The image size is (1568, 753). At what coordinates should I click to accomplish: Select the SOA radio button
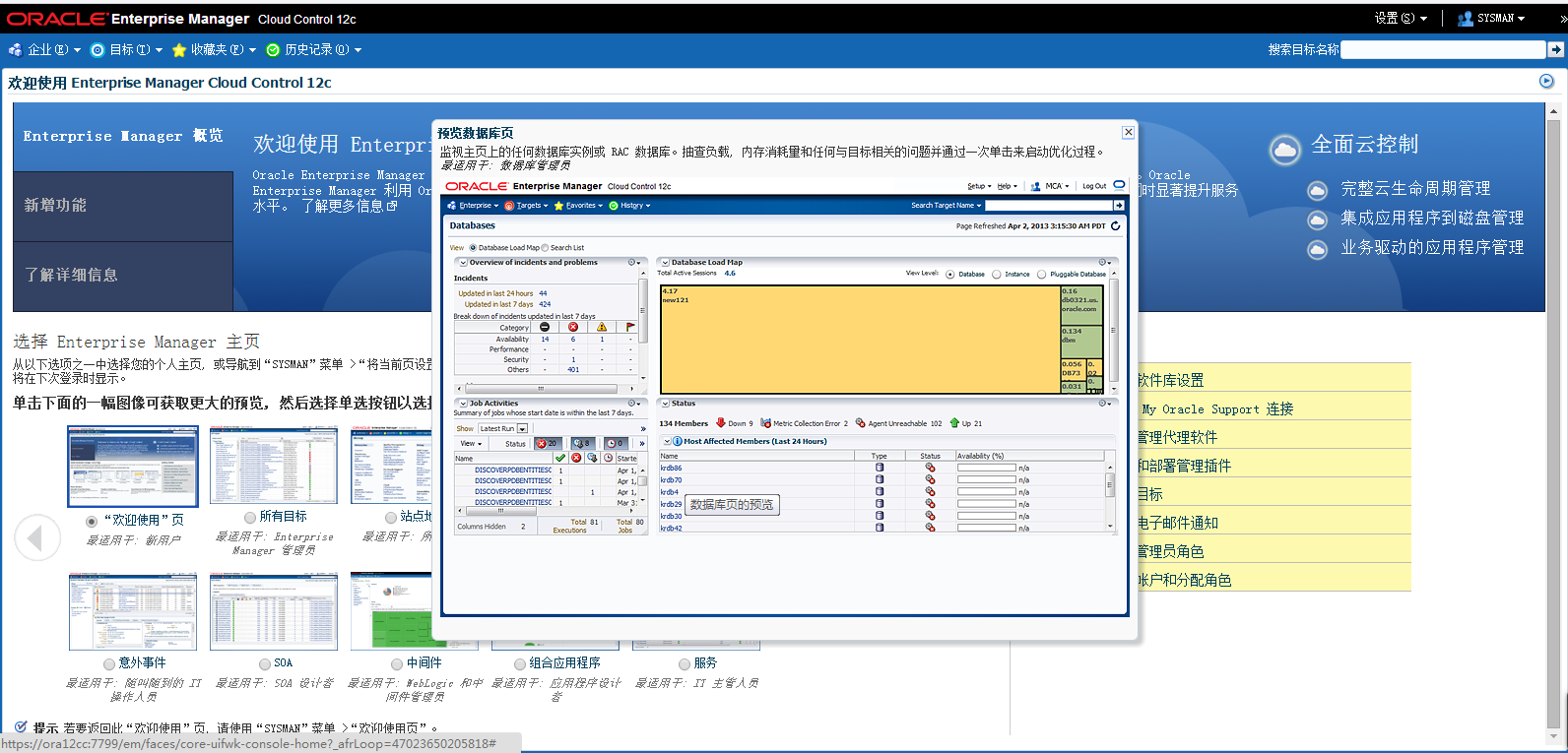coord(265,663)
